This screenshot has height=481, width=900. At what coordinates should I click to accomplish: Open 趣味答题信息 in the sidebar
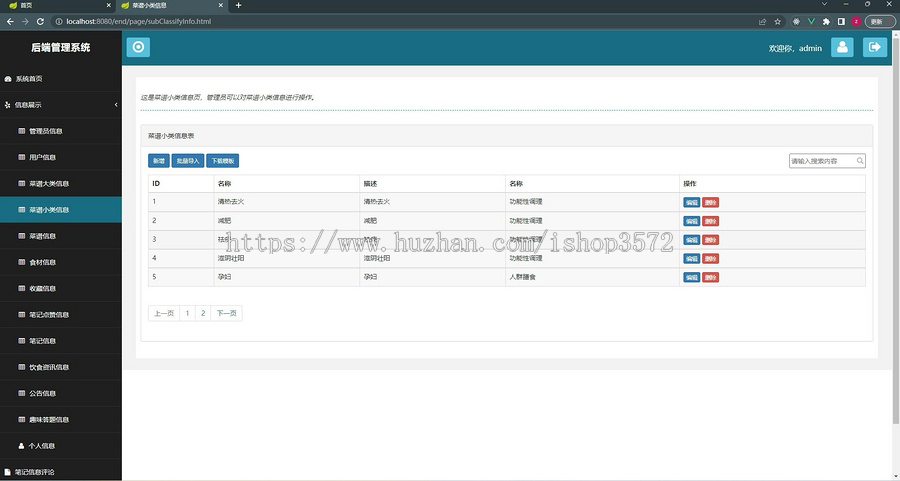point(60,420)
